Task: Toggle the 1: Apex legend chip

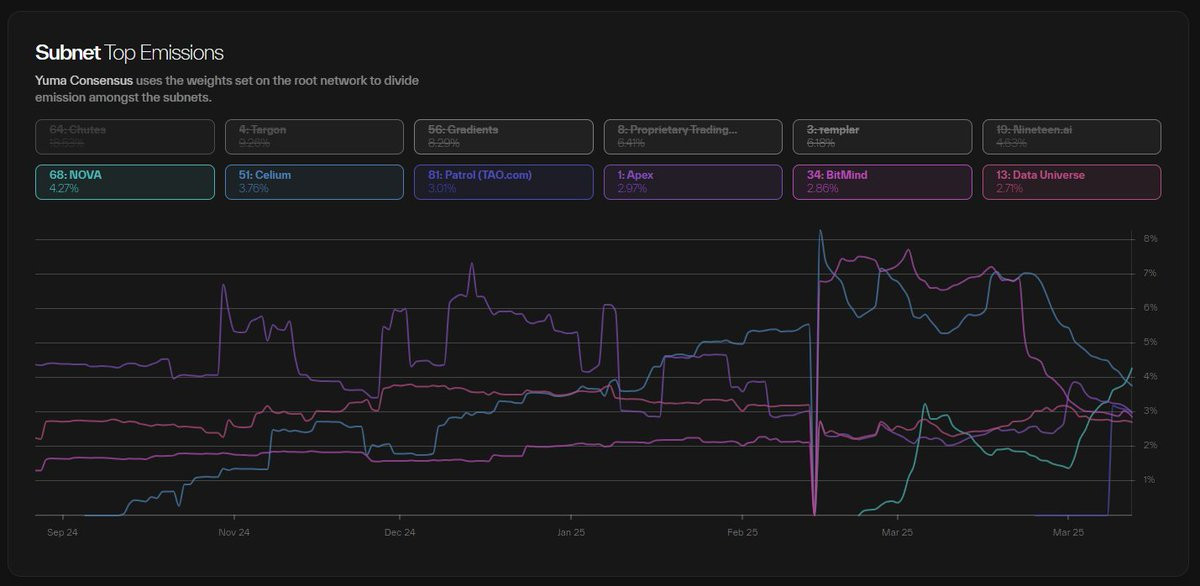Action: click(x=693, y=182)
